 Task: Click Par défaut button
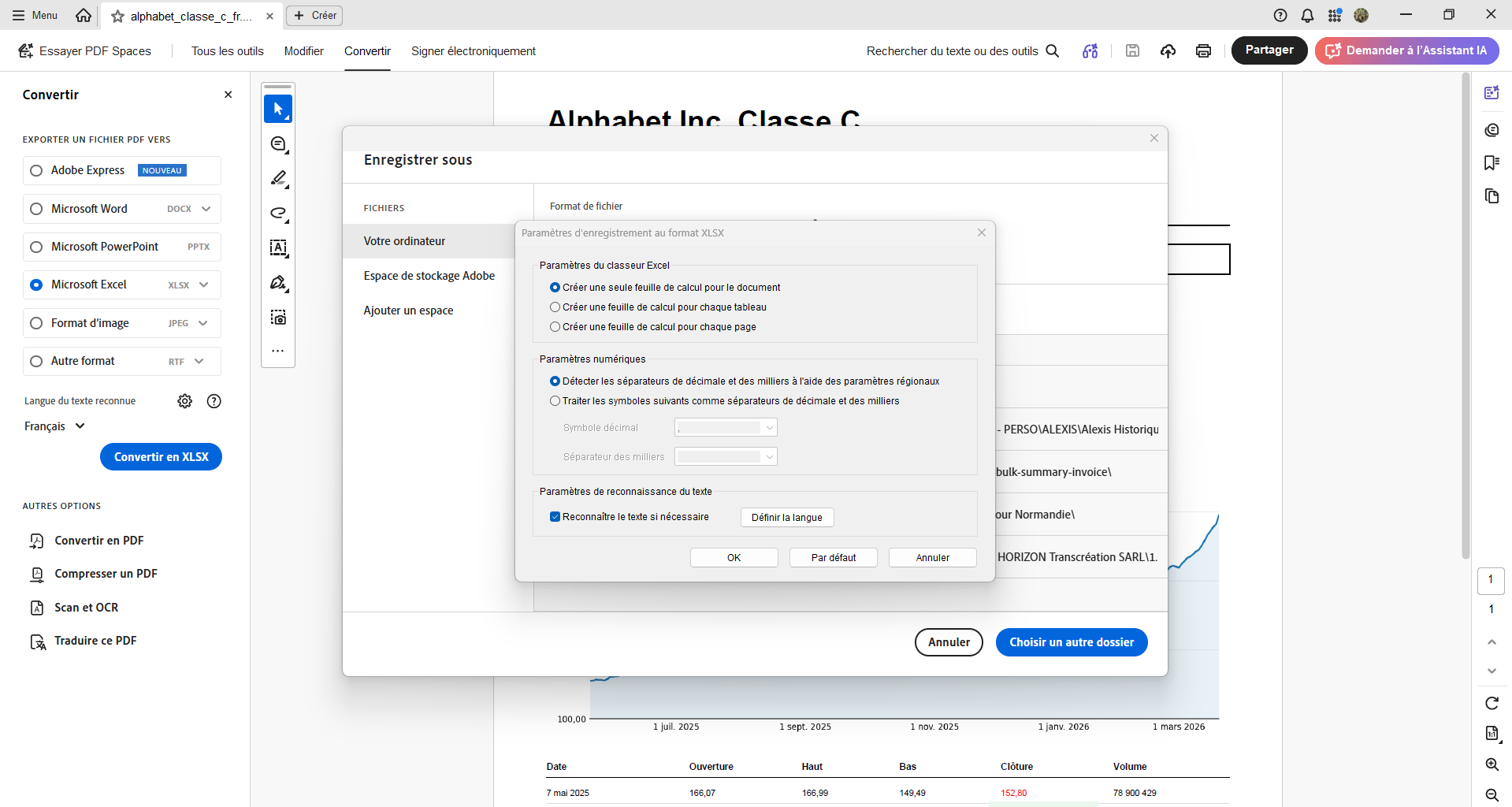834,557
